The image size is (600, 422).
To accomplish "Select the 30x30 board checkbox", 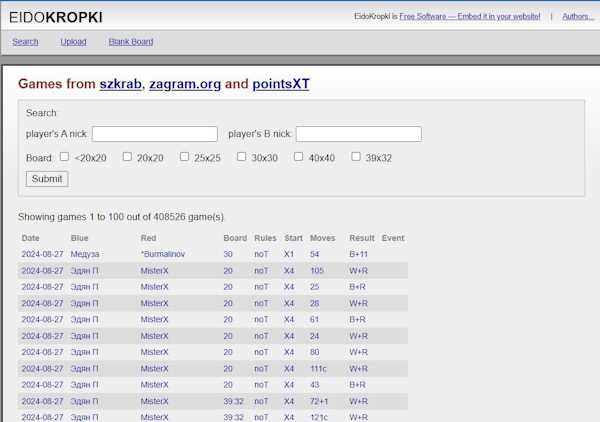I will [x=241, y=157].
